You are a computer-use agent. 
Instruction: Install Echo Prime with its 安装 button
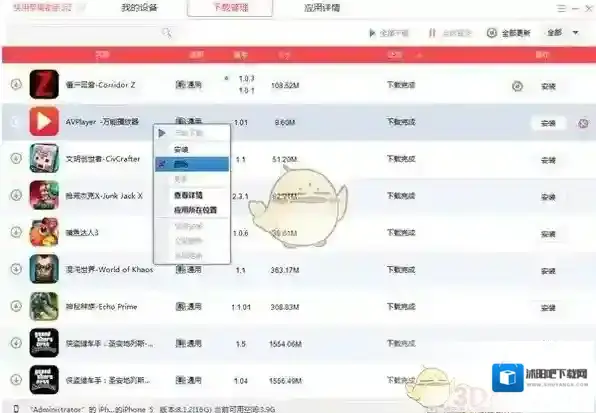click(548, 308)
